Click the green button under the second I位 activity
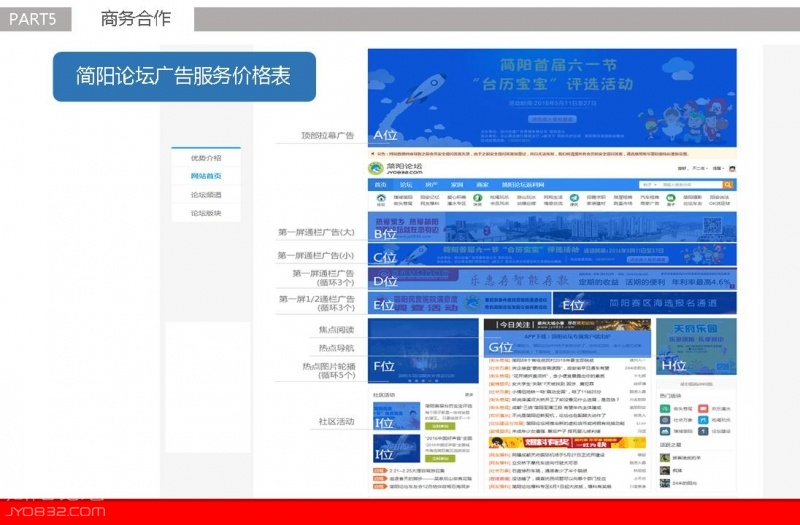Viewport: 800px width, 525px height. [440, 458]
